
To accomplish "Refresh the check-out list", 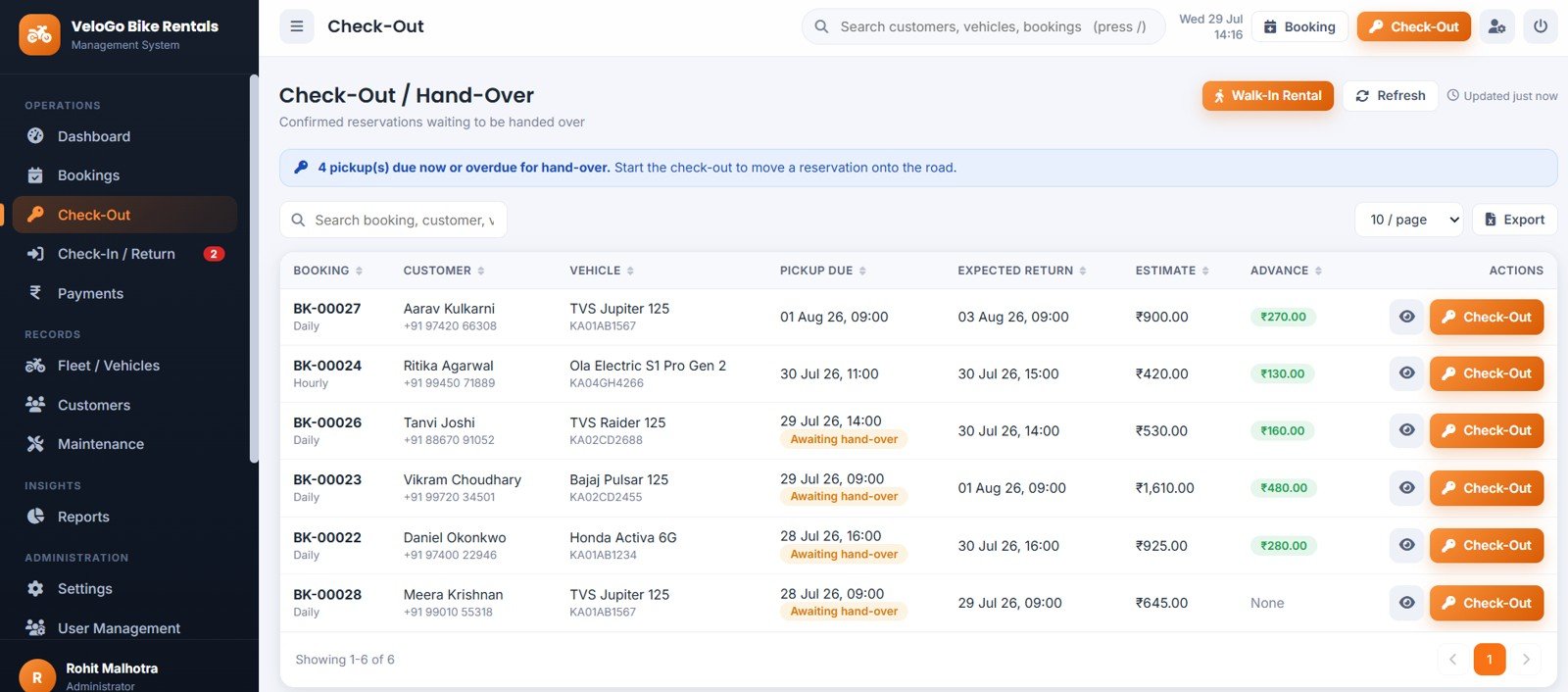I will (x=1390, y=96).
